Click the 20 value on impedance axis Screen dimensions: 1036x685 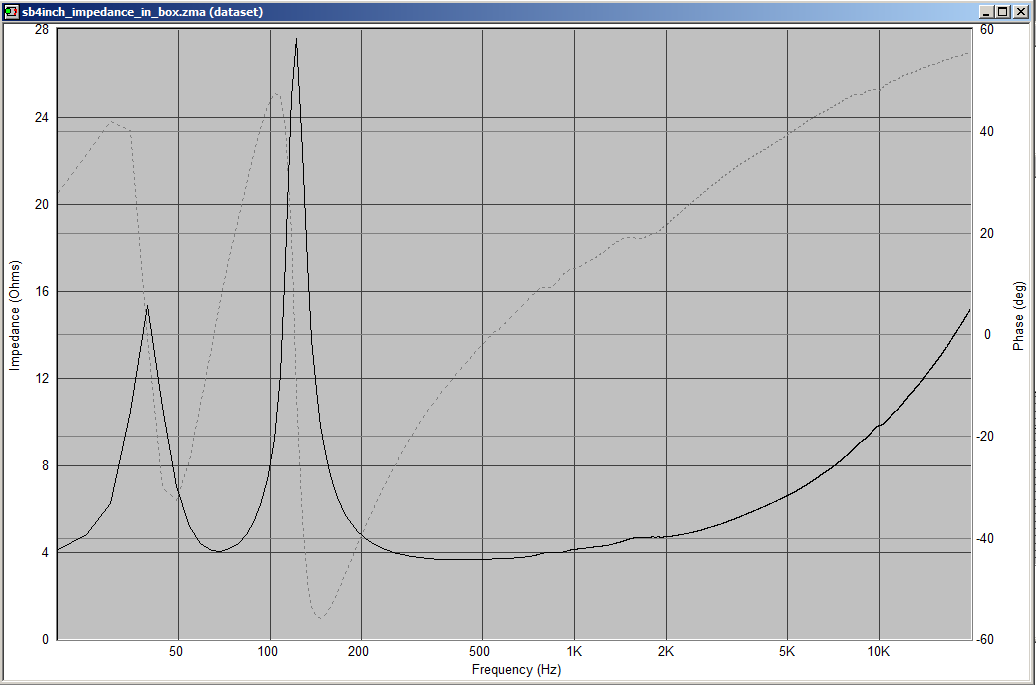42,205
